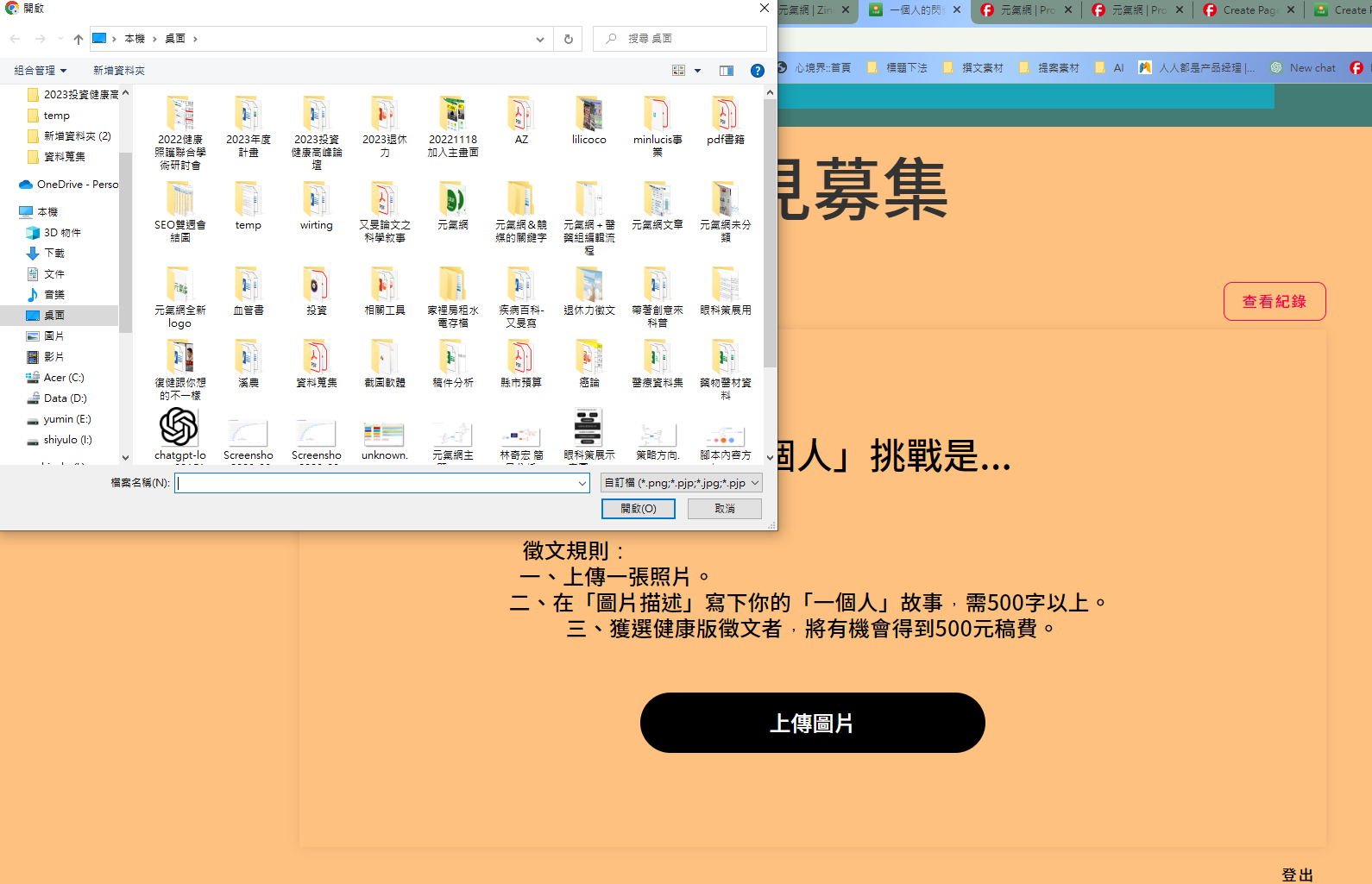
Task: Toggle the preview pane icon
Action: [727, 71]
